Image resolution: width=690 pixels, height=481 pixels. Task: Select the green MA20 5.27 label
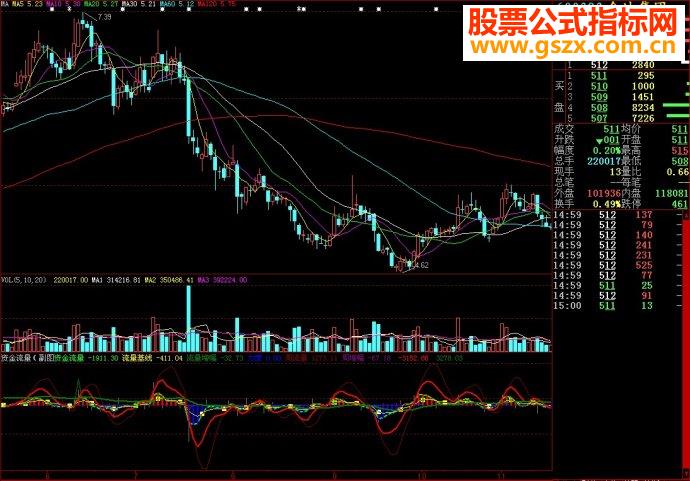coord(101,4)
